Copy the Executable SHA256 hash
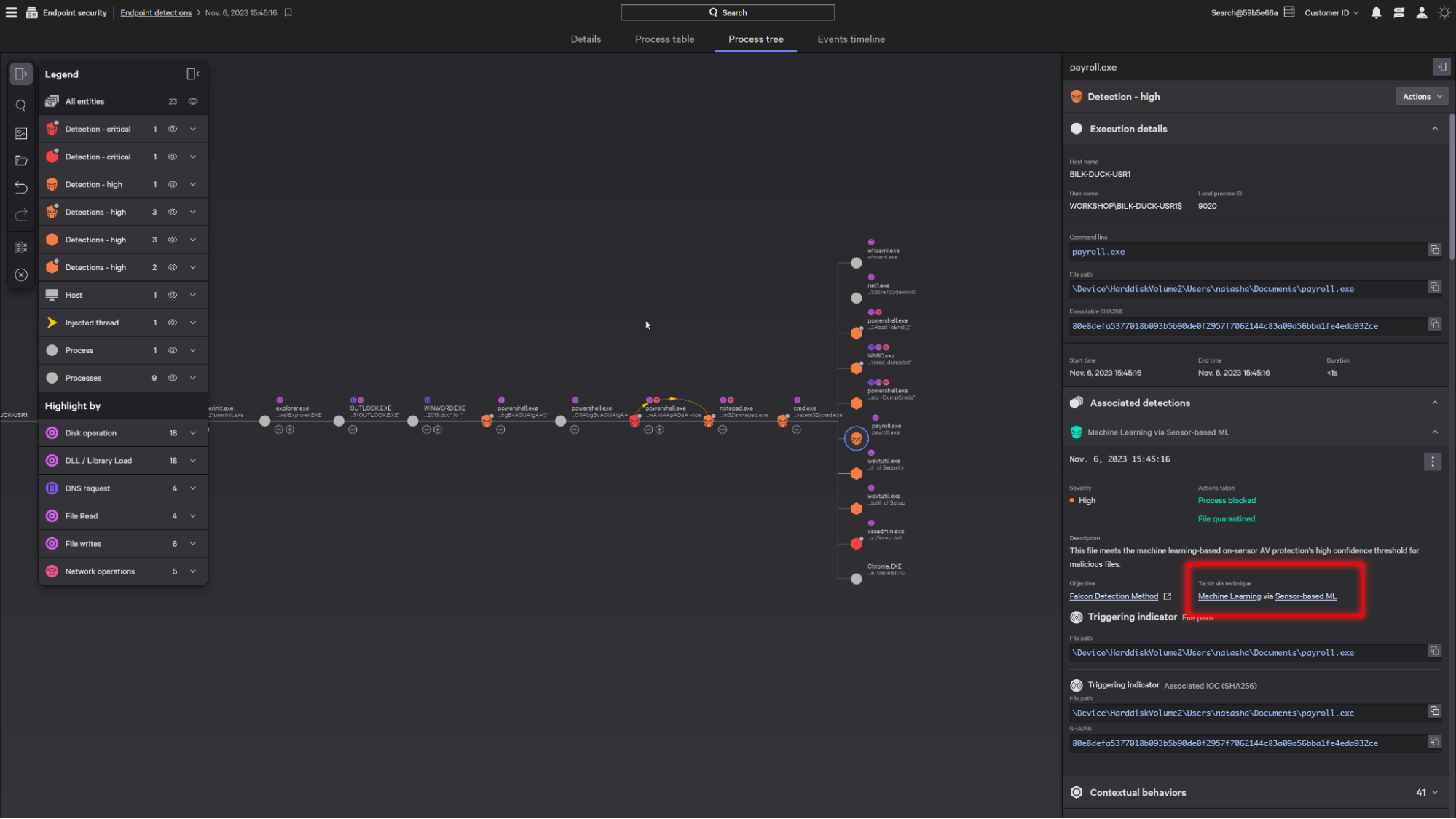The height and width of the screenshot is (819, 1456). pyautogui.click(x=1434, y=325)
